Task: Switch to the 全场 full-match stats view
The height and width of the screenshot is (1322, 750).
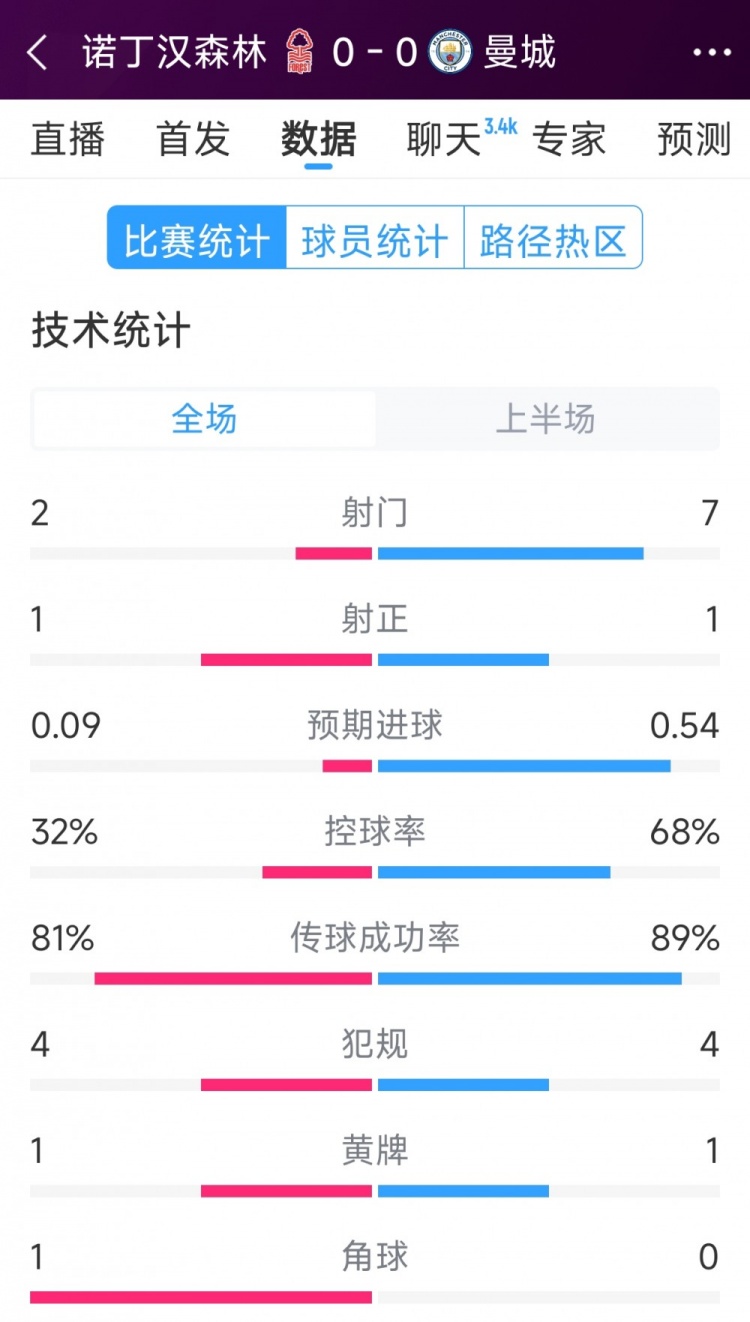Action: [202, 420]
